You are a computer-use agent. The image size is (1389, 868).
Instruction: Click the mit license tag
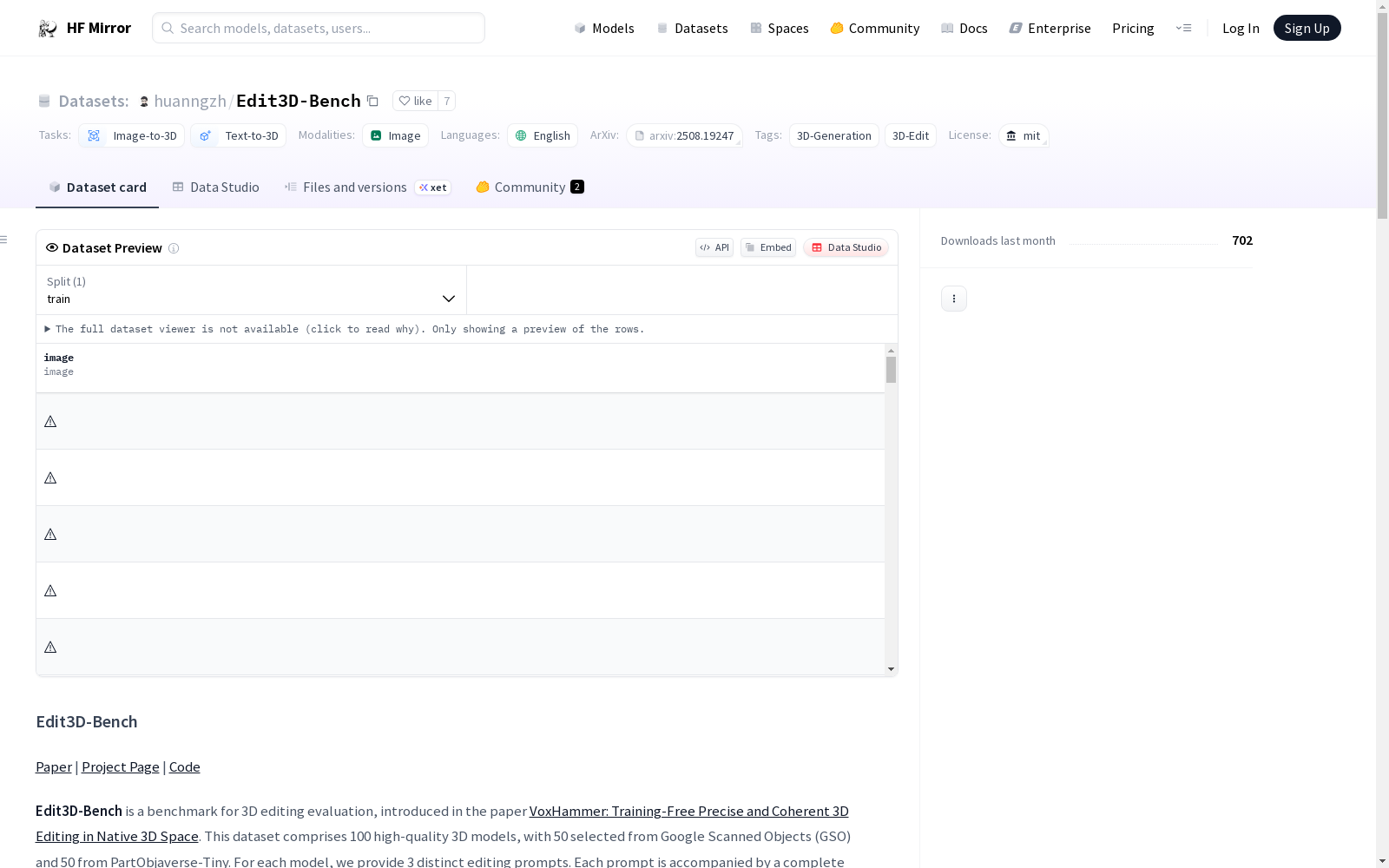(1024, 135)
